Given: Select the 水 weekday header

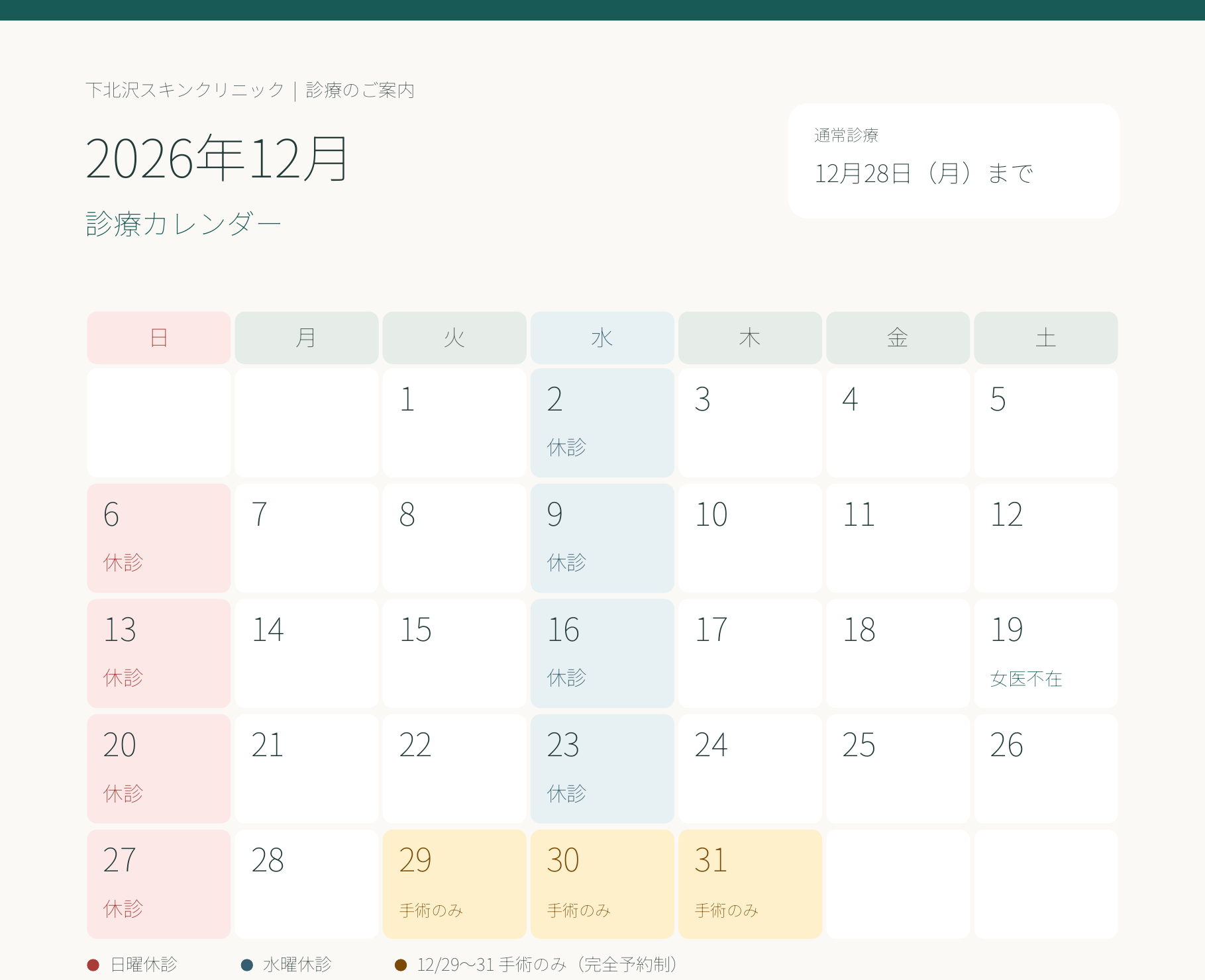Looking at the screenshot, I should tap(602, 338).
